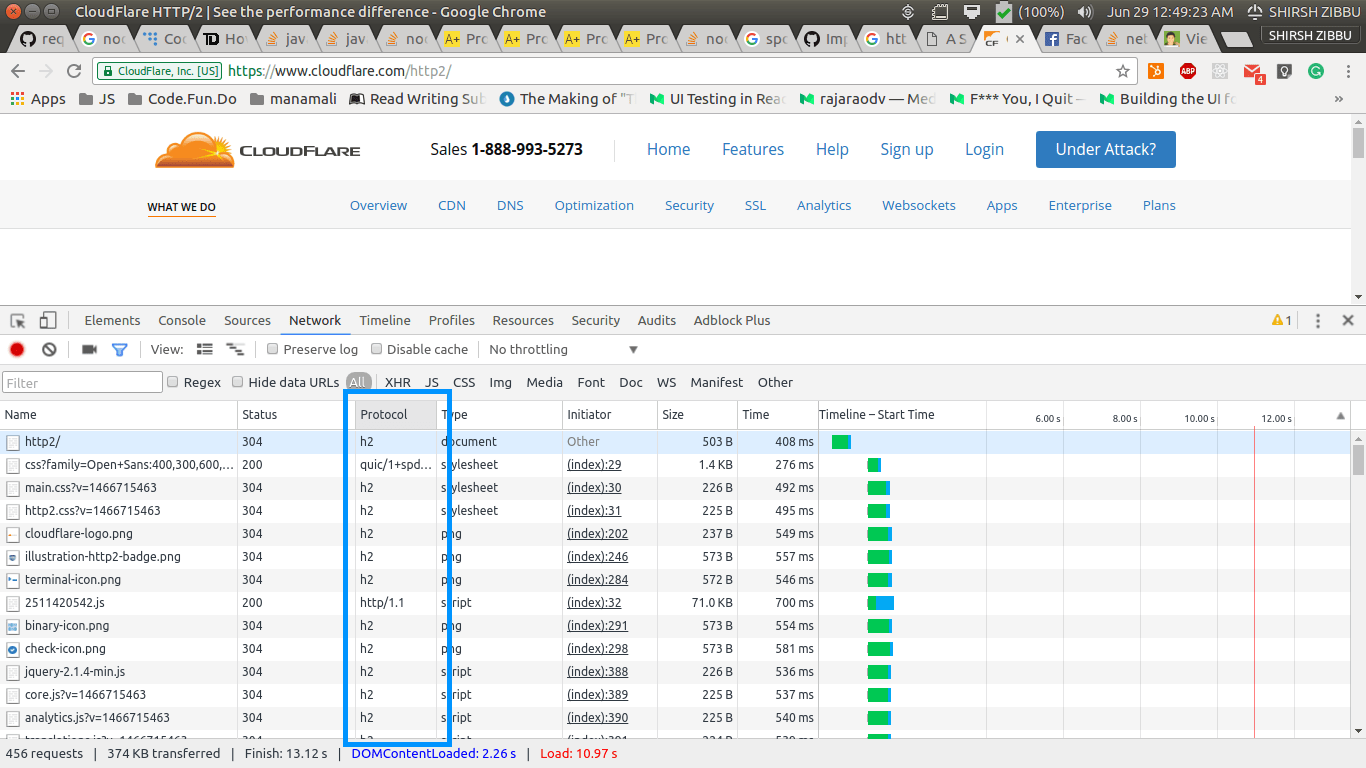
Task: Open the Adblock Plus ABP extension icon
Action: point(1188,71)
